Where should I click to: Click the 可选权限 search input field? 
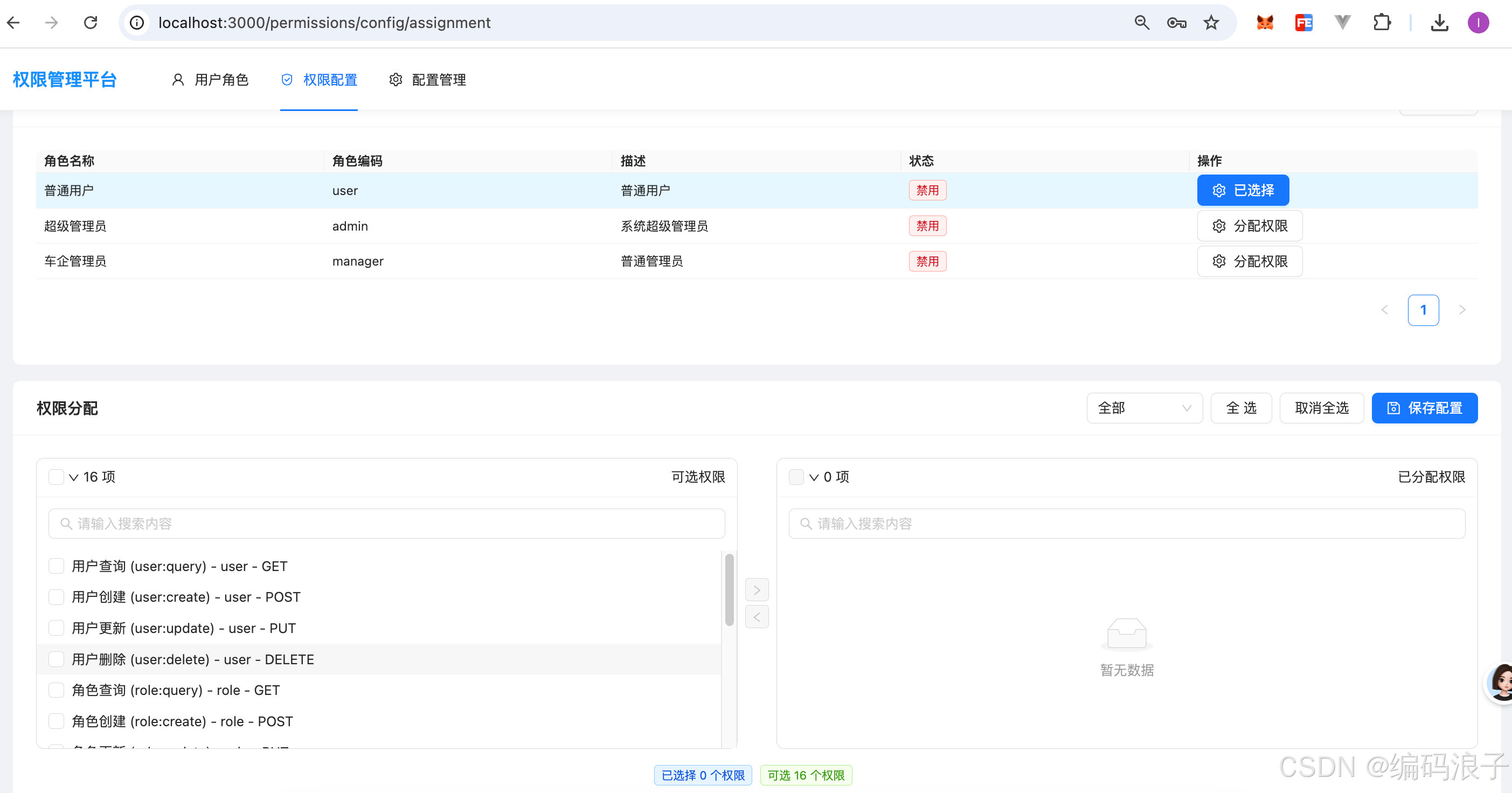coord(386,524)
